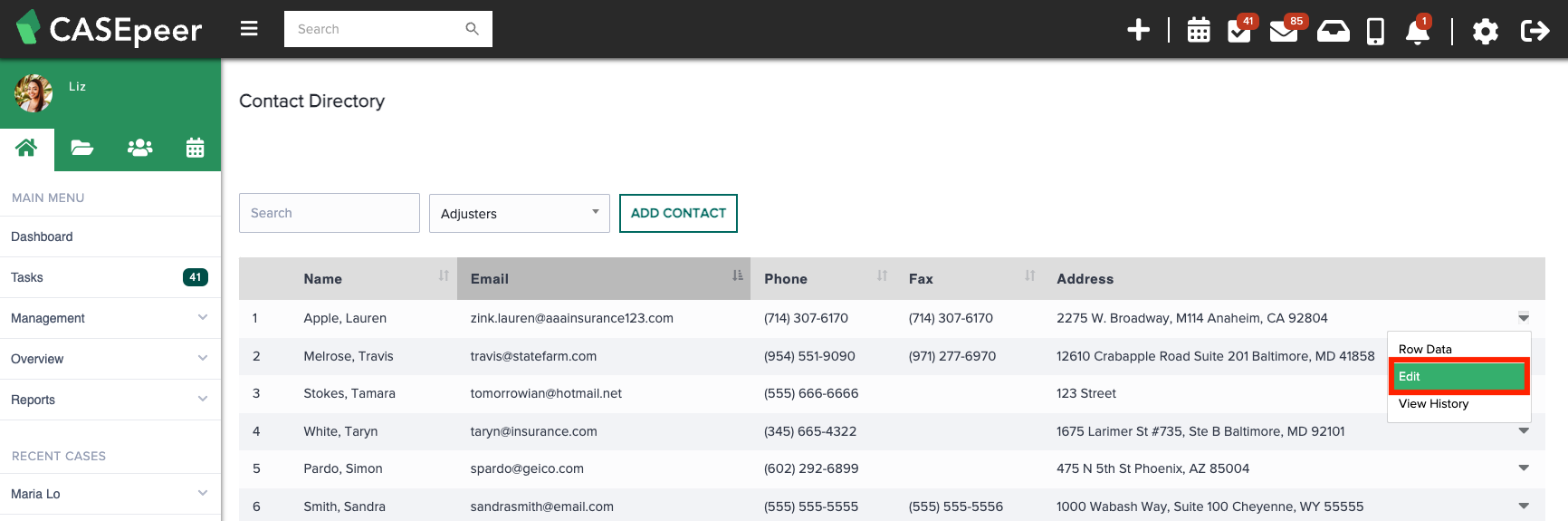Click the logout arrow icon
This screenshot has width=1568, height=521.
pos(1535,31)
